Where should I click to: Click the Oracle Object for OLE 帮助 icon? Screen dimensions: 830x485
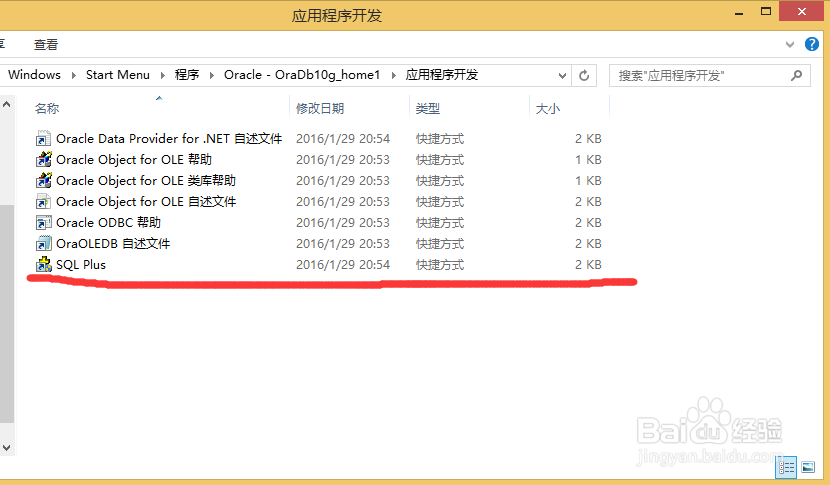coord(43,159)
